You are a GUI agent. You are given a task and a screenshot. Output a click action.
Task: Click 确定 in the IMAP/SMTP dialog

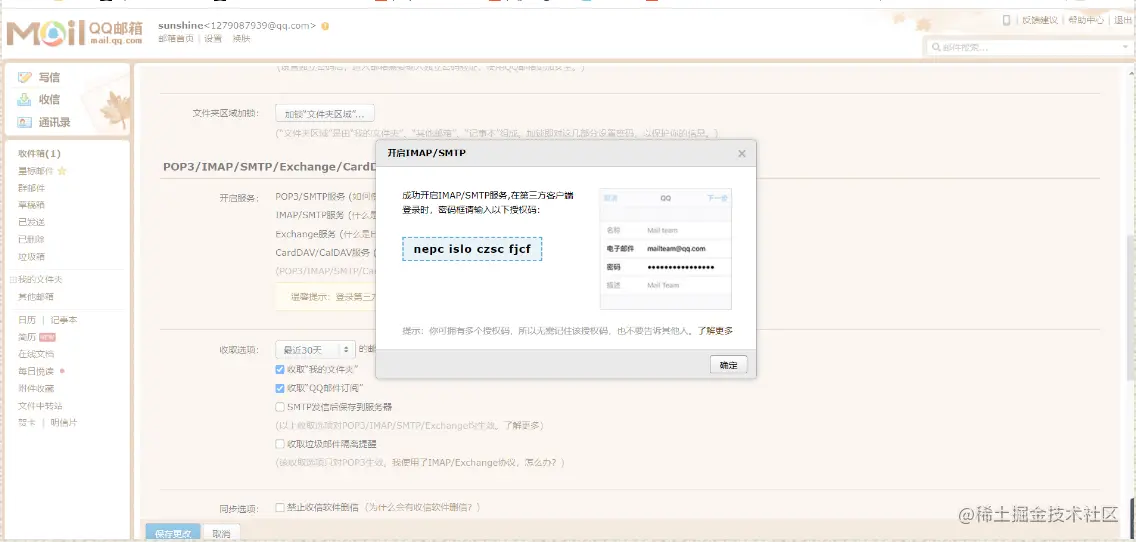[x=728, y=364]
